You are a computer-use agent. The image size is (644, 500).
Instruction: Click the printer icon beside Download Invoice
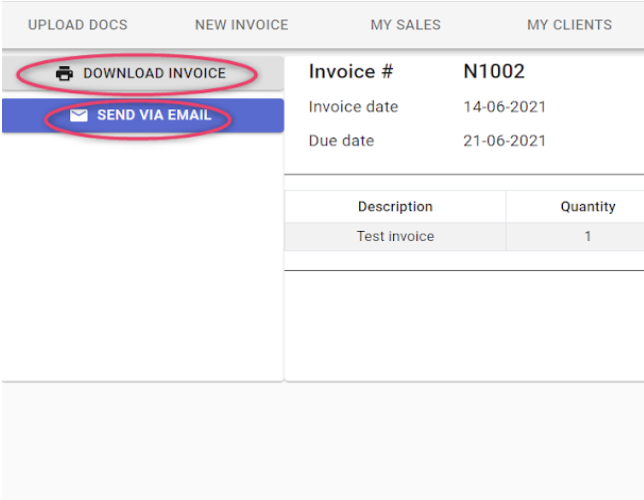coord(64,74)
